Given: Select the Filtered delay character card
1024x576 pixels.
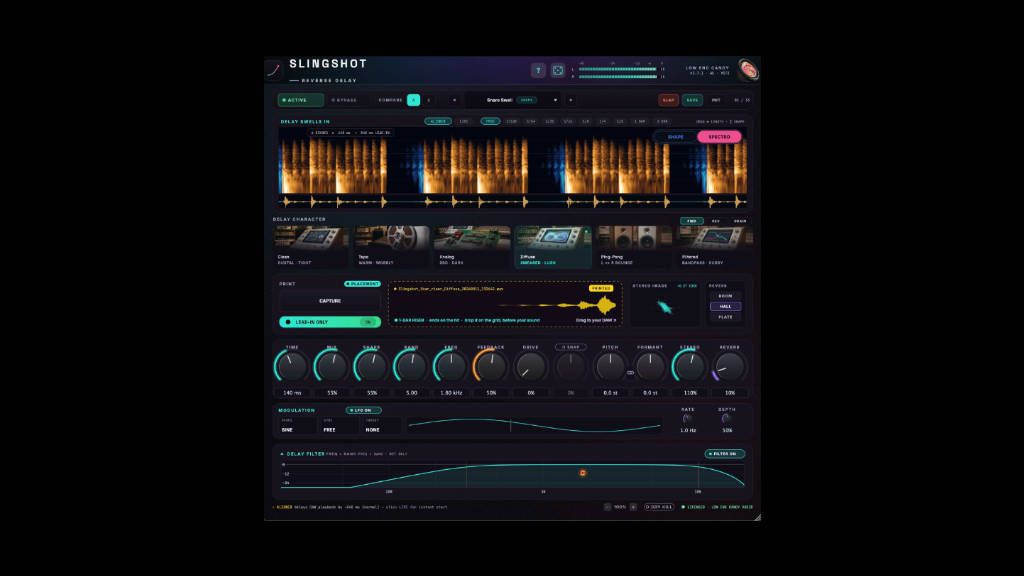Looking at the screenshot, I should coord(715,247).
